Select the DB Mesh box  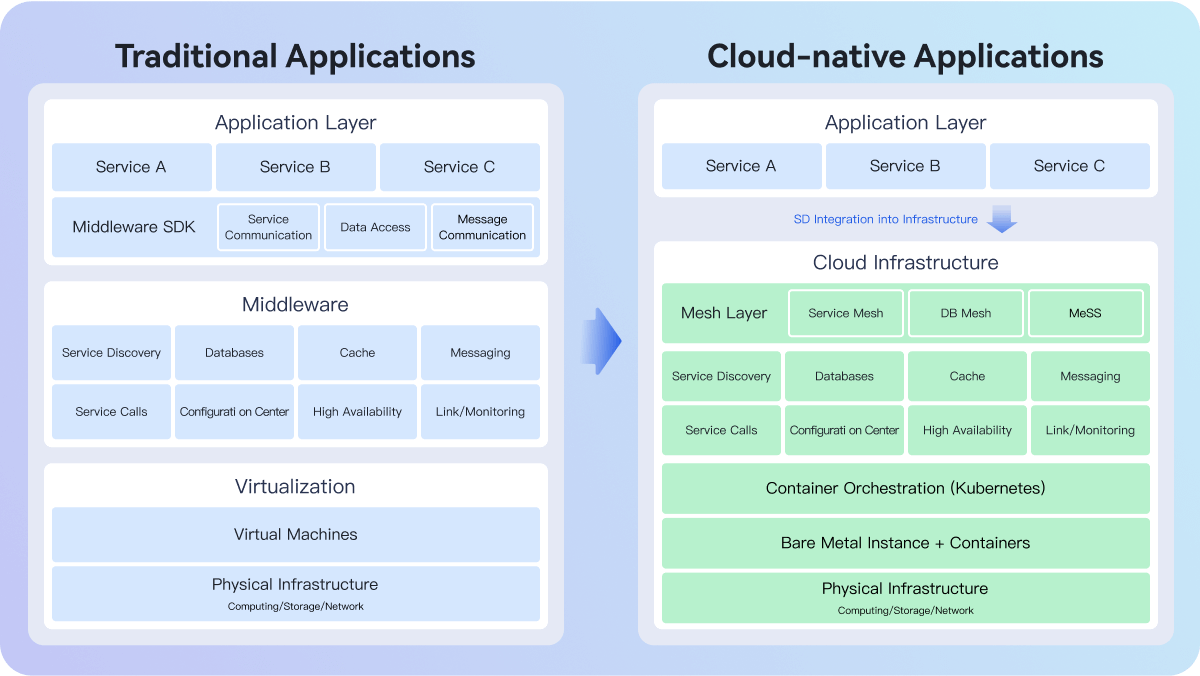click(966, 313)
